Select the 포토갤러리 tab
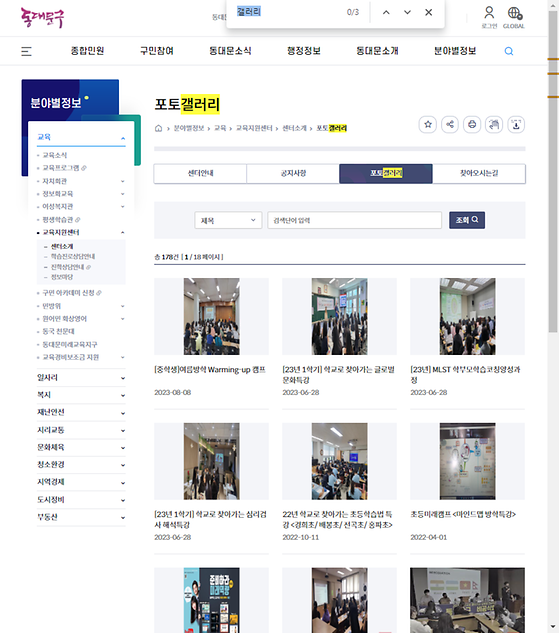559x633 pixels. (386, 174)
